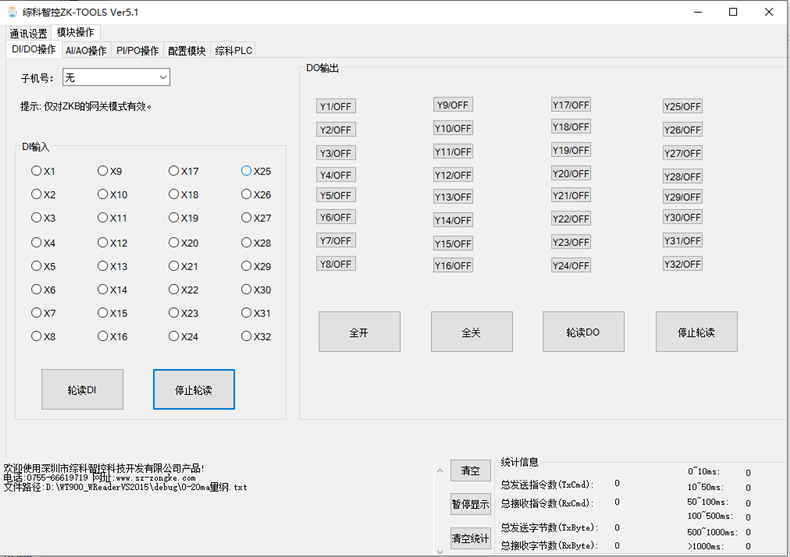790x557 pixels.
Task: Turn all outputs off with 全关
Action: (472, 332)
